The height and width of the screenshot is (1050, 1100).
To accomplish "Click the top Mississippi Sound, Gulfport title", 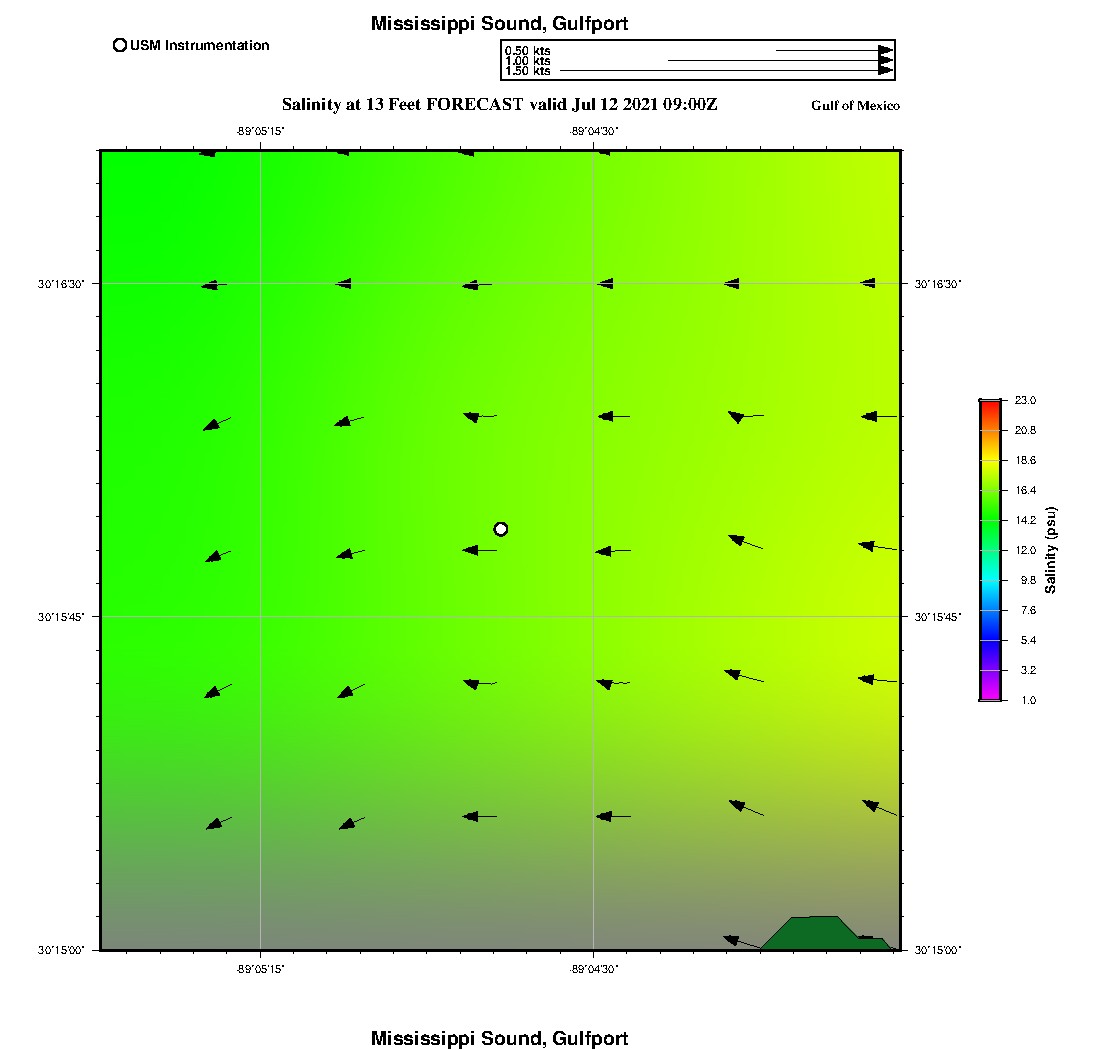I will pos(499,24).
